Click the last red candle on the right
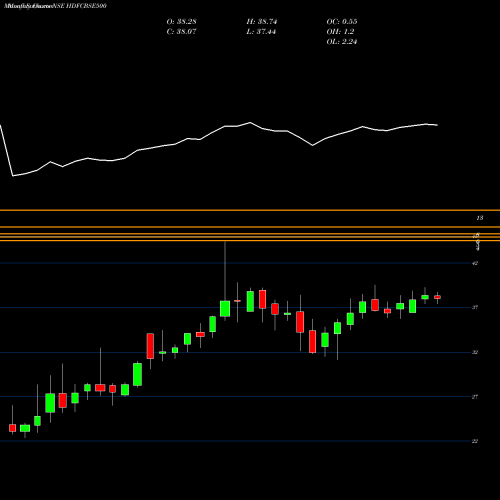This screenshot has height=500, width=500. [437, 297]
